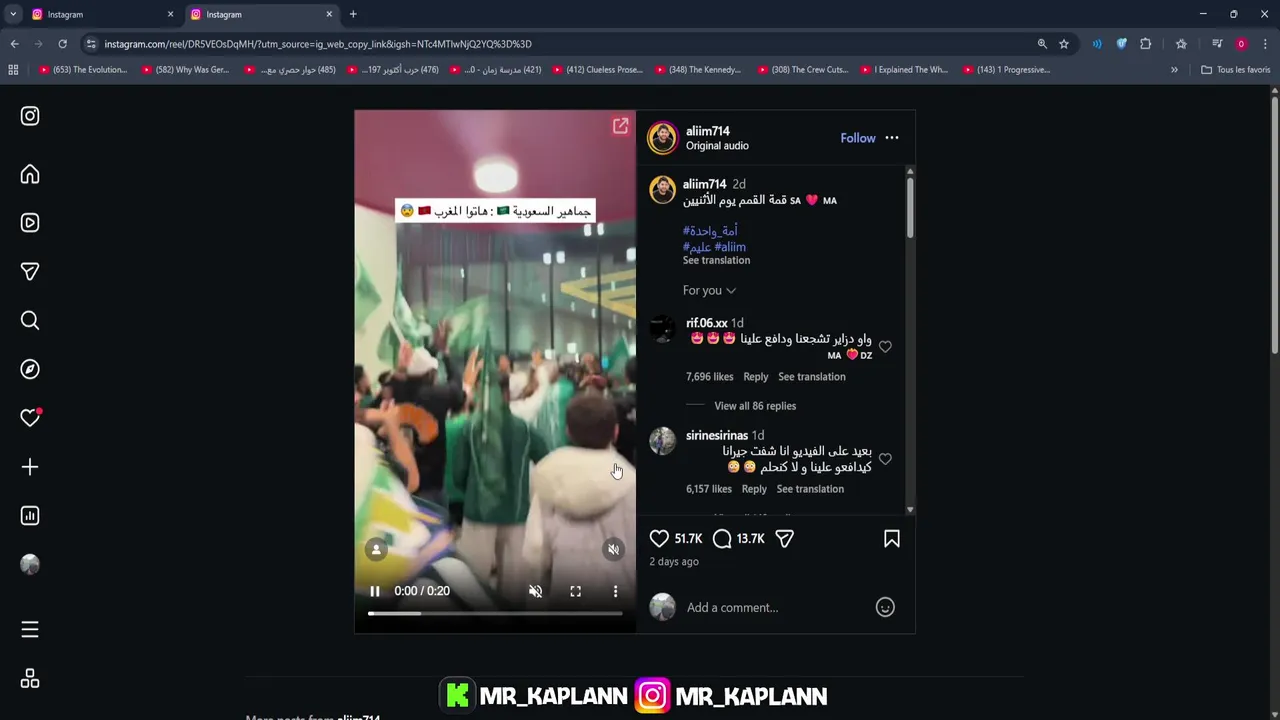Open the Explore compass icon
This screenshot has height=720, width=1280.
[x=30, y=369]
